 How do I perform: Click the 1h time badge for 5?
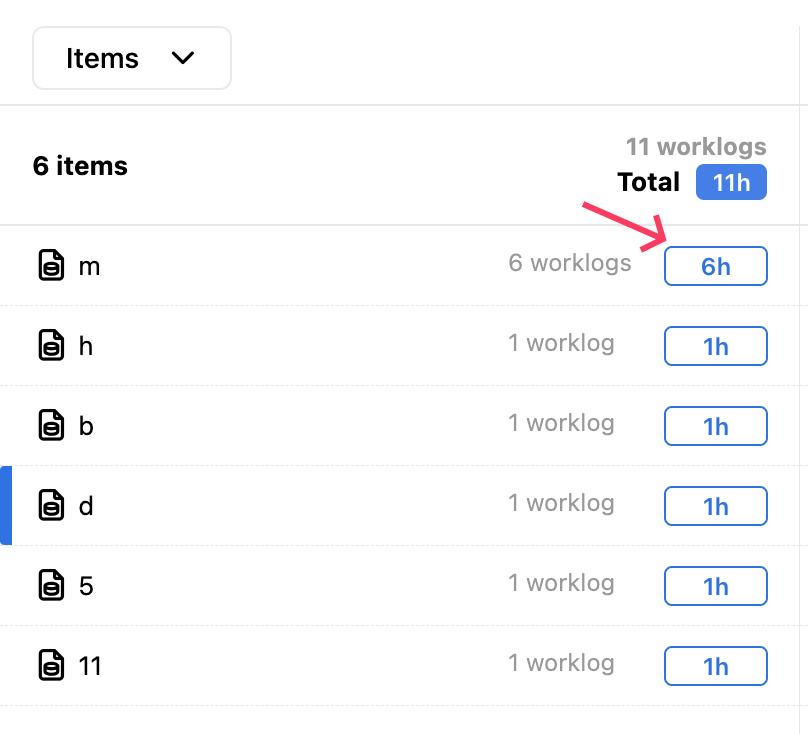pyautogui.click(x=715, y=587)
